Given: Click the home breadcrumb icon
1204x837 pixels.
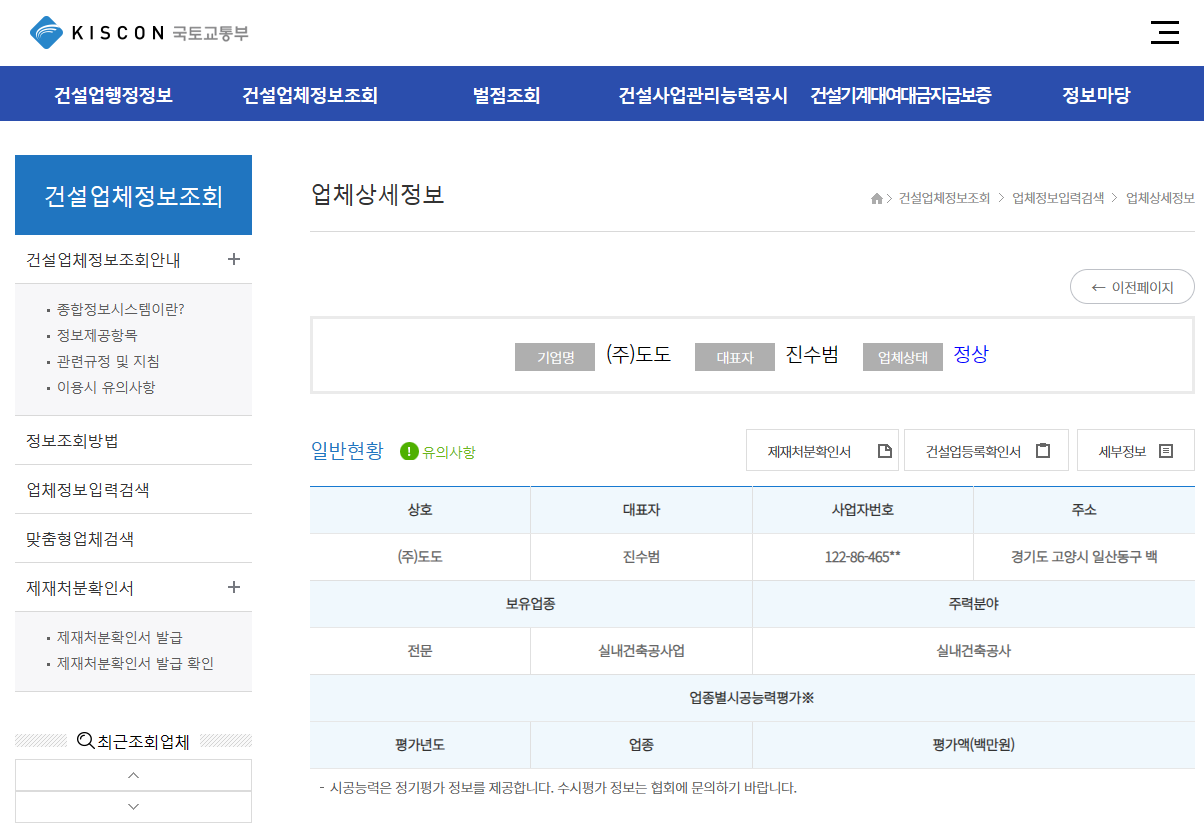Looking at the screenshot, I should pos(877,198).
